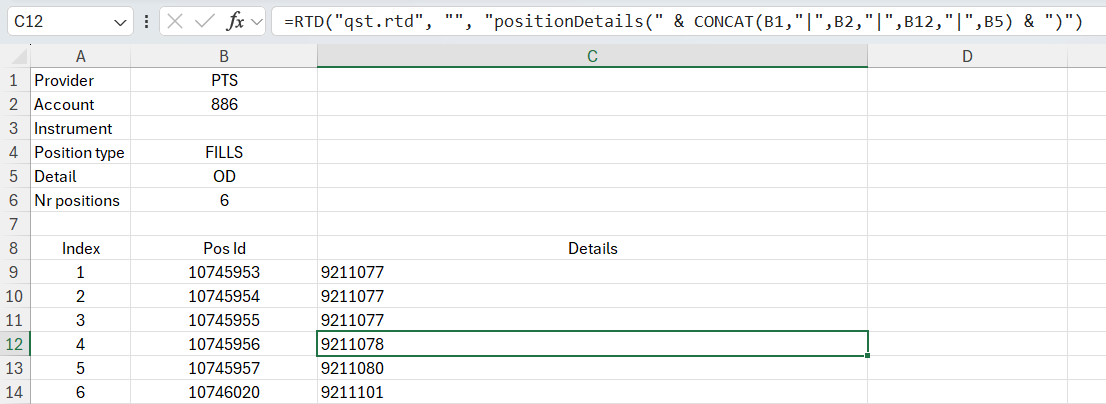Click Pos Id cell 10746020
This screenshot has width=1106, height=404.
pyautogui.click(x=224, y=392)
